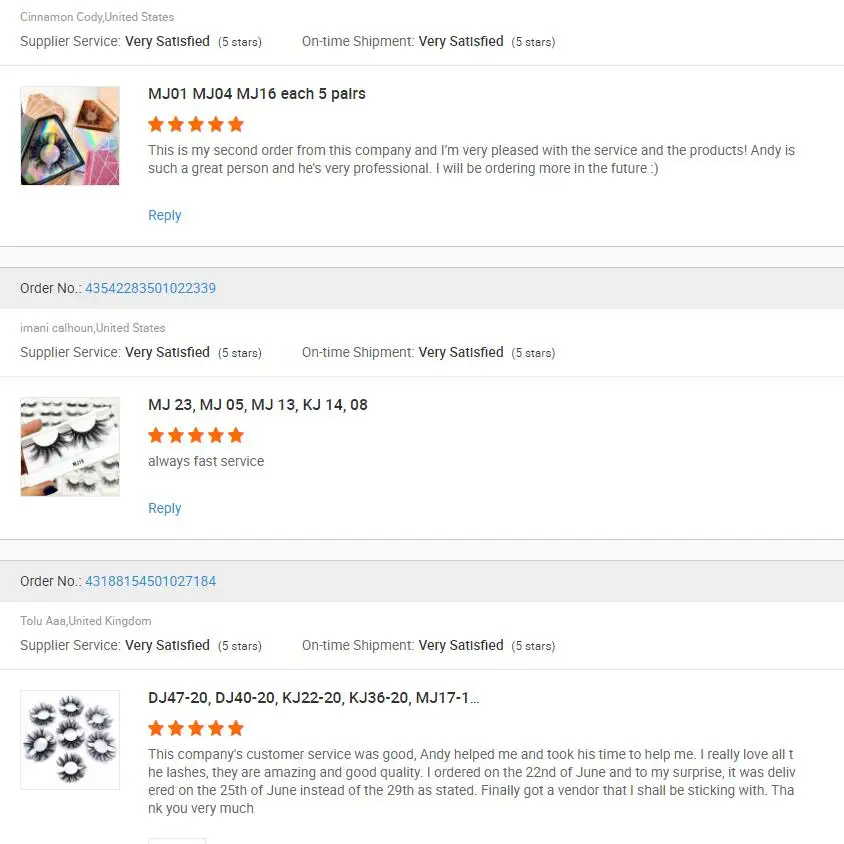Viewport: 844px width, 844px height.
Task: Open order number 43542283501022339
Action: pyautogui.click(x=150, y=288)
